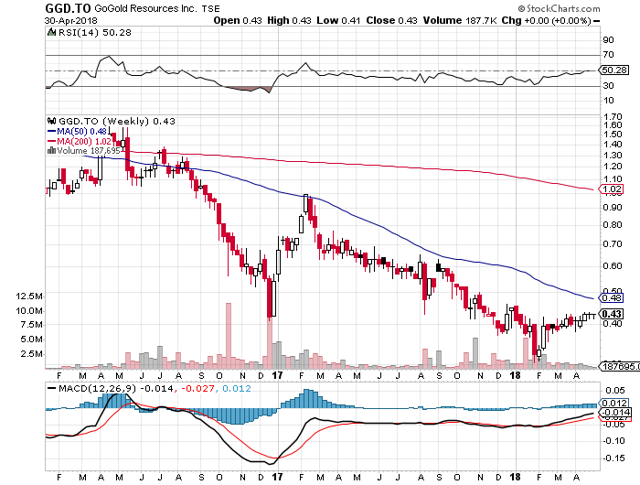The image size is (640, 485).
Task: Click the MACD axis label -0.10
Action: 613,441
